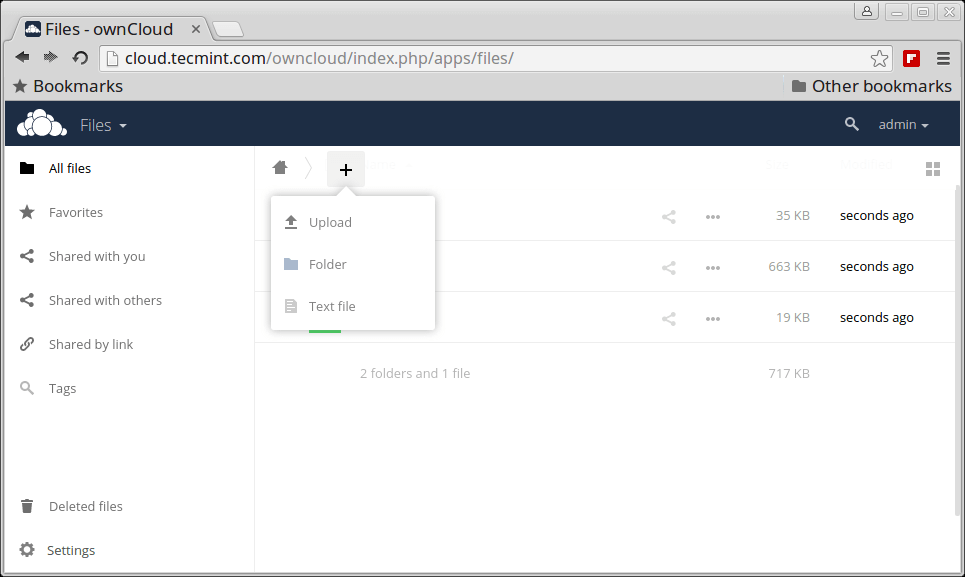
Task: Click the 663 KB size cell
Action: pyautogui.click(x=789, y=267)
